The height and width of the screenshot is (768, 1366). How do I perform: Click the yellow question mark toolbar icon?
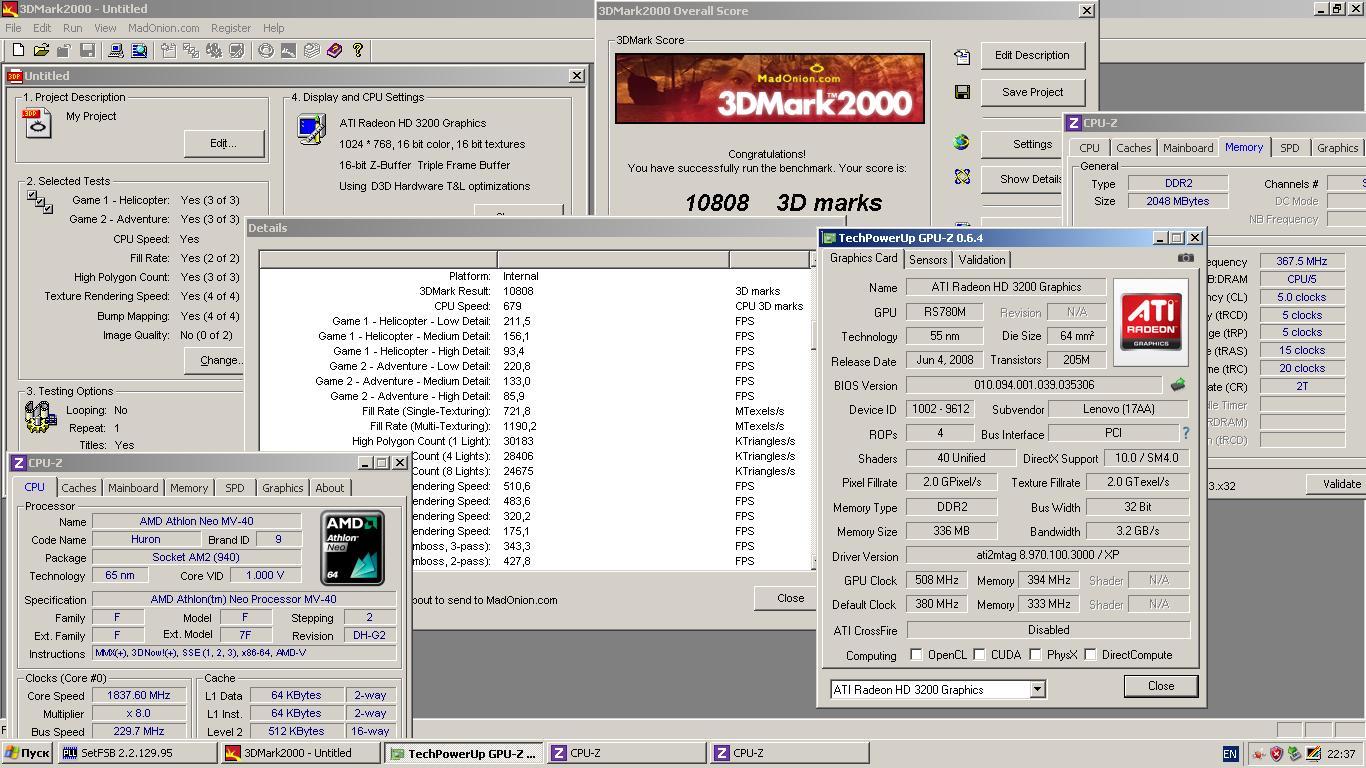coord(358,50)
